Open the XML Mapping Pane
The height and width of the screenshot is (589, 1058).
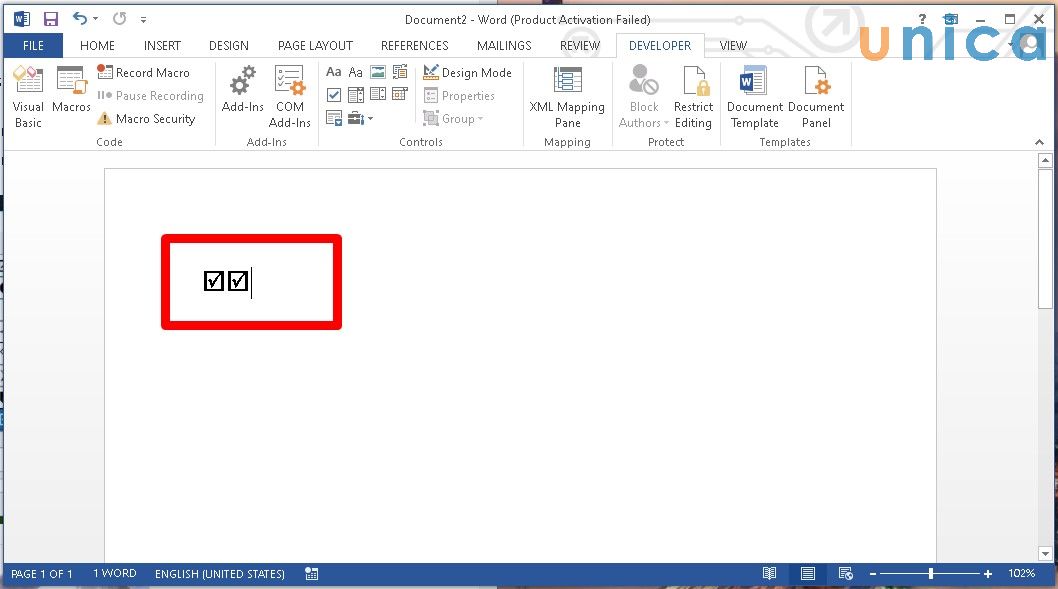coord(567,97)
